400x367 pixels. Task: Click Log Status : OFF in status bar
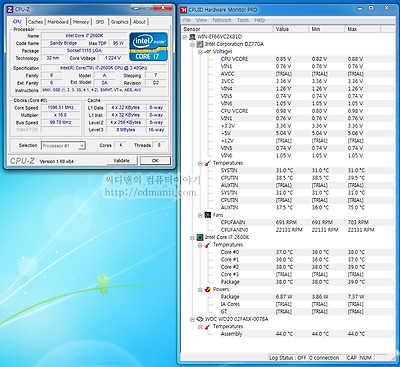288,358
